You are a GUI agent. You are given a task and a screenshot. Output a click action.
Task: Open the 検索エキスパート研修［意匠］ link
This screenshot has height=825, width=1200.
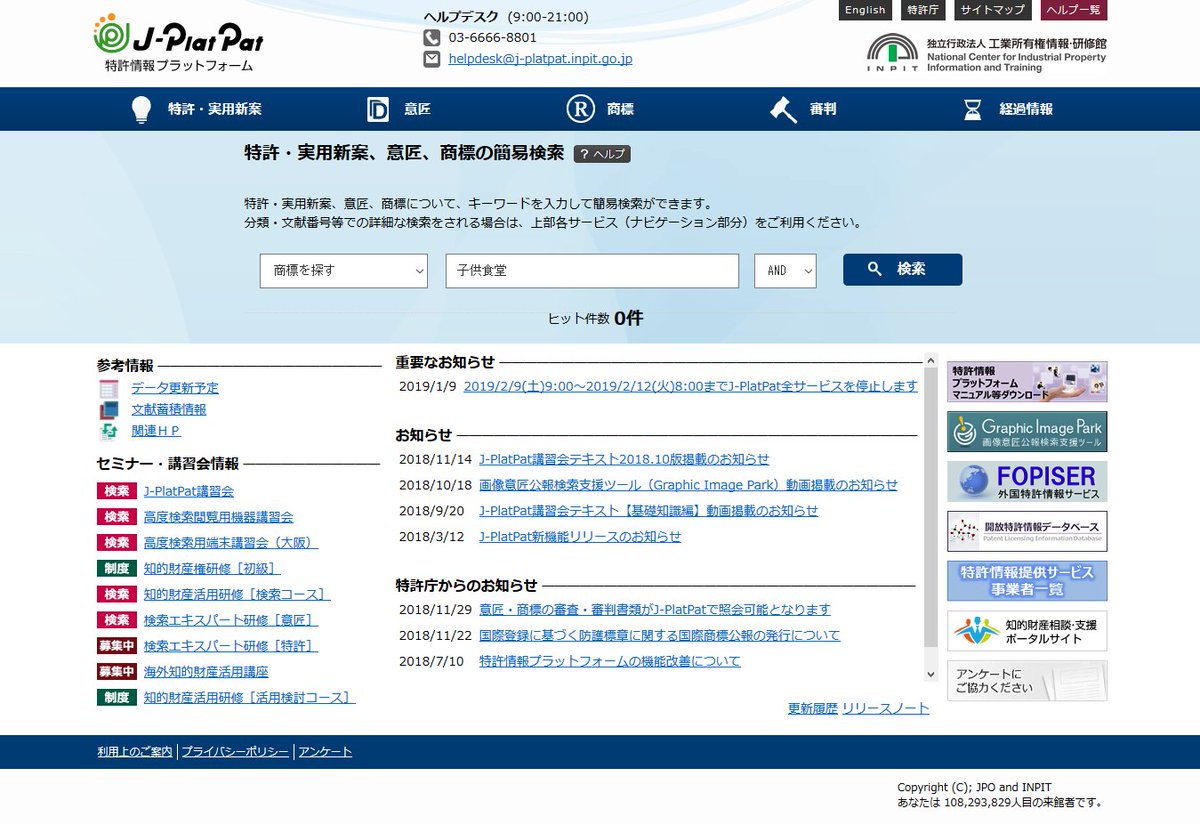click(x=231, y=620)
